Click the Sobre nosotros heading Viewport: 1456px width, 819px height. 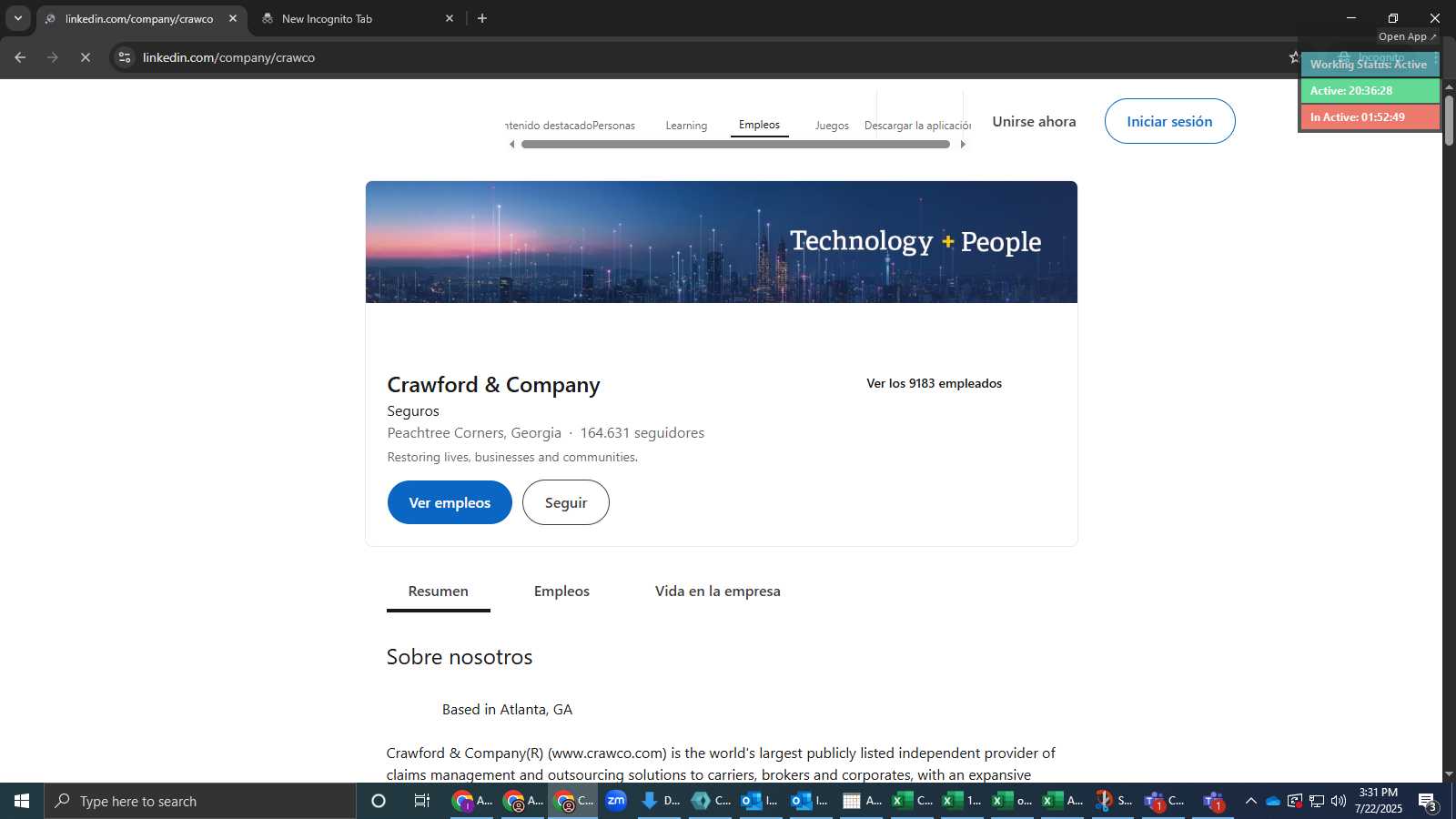click(x=460, y=657)
